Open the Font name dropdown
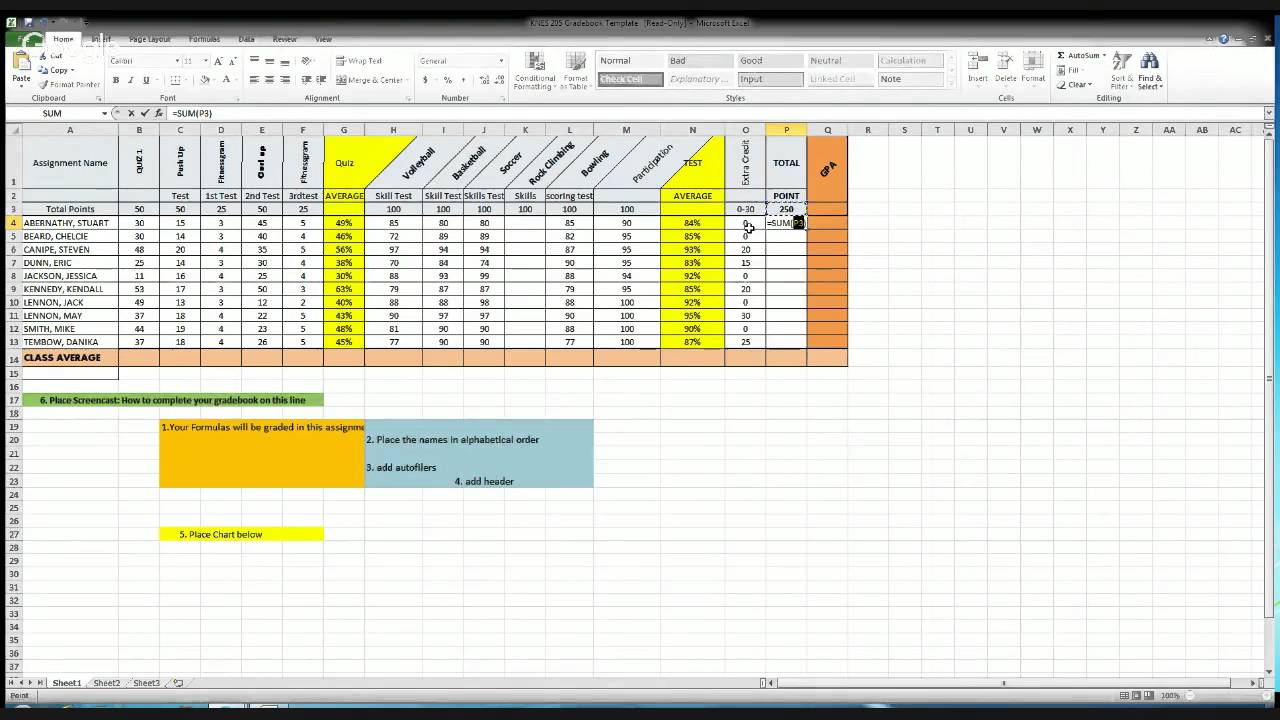1280x720 pixels. click(x=176, y=61)
